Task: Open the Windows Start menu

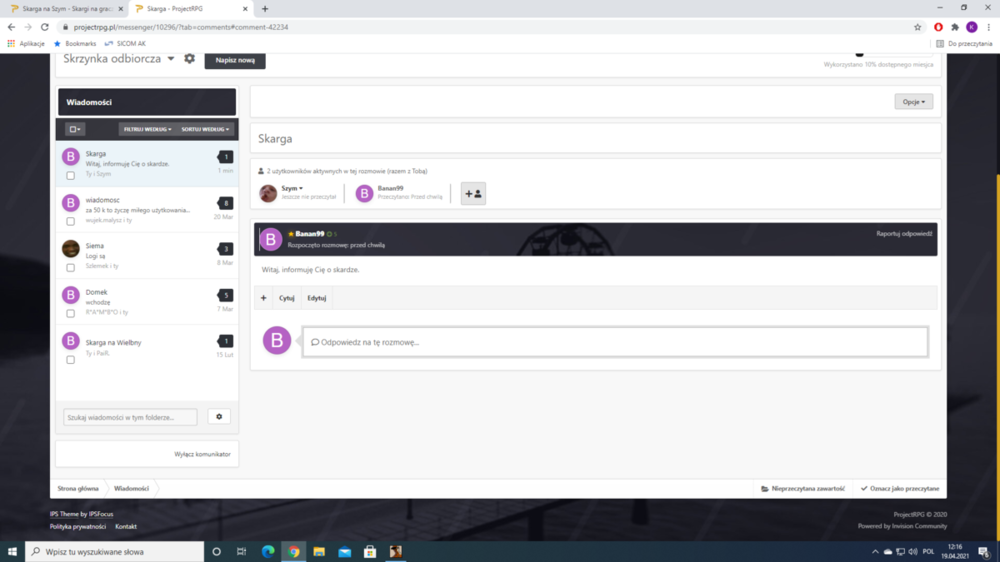Action: (x=12, y=552)
